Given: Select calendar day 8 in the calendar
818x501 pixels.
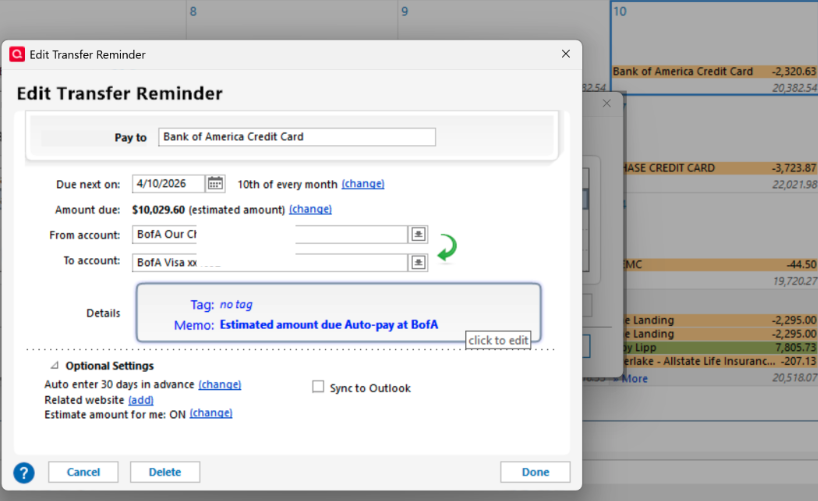Looking at the screenshot, I should (x=193, y=11).
